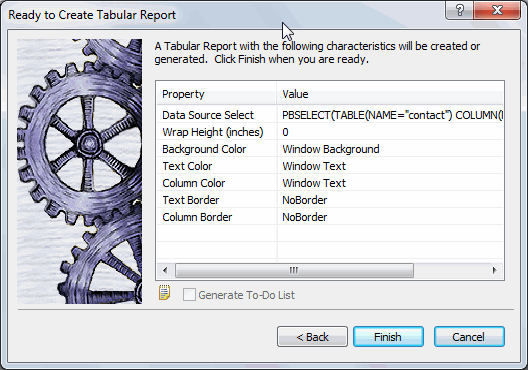Select the Data Source Select row
528x370 pixels.
pos(330,115)
